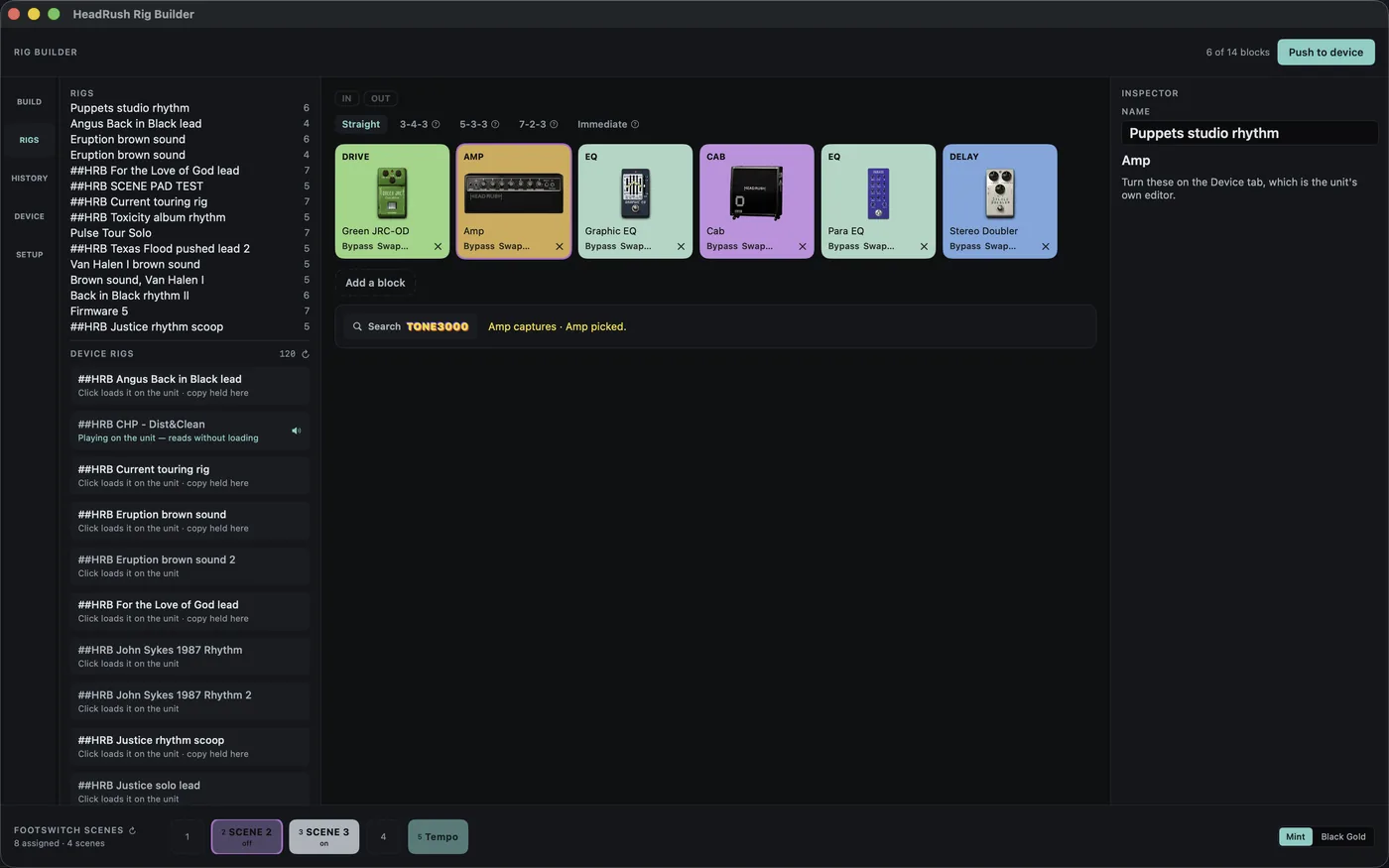Edit the rig name field

[1249, 133]
